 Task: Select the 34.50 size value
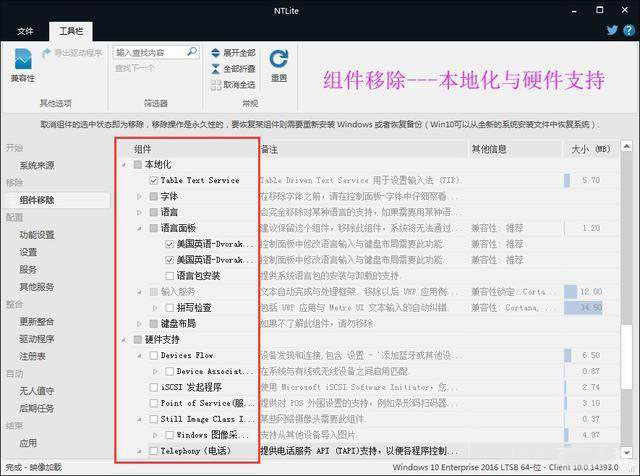591,307
